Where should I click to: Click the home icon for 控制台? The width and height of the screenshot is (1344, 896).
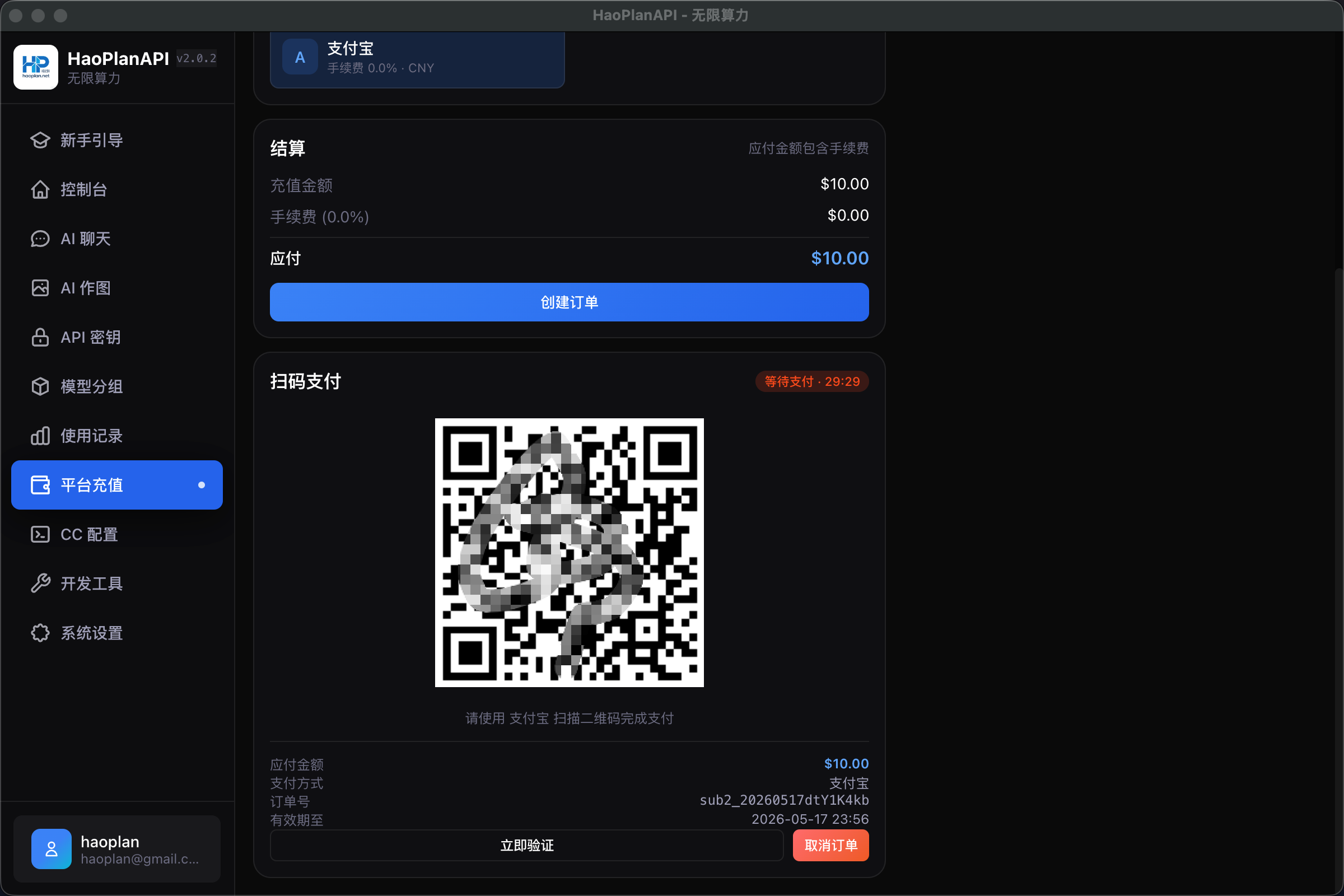pyautogui.click(x=40, y=189)
